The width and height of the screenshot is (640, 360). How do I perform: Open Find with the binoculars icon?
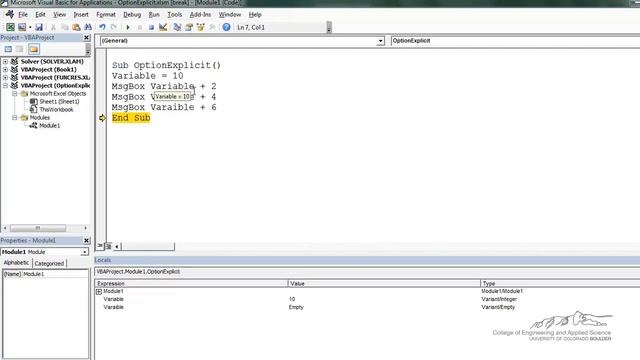coord(88,27)
